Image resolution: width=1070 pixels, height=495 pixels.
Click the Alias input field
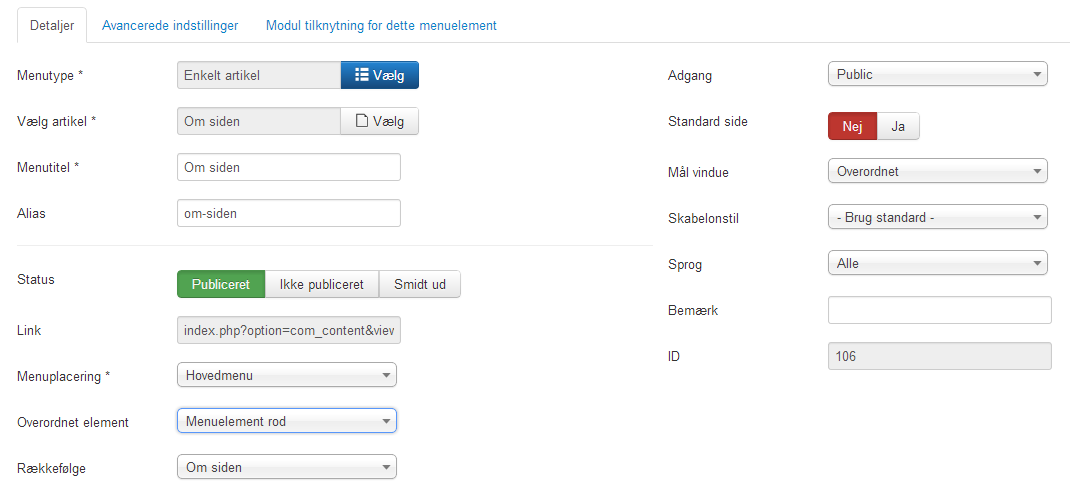[x=289, y=213]
